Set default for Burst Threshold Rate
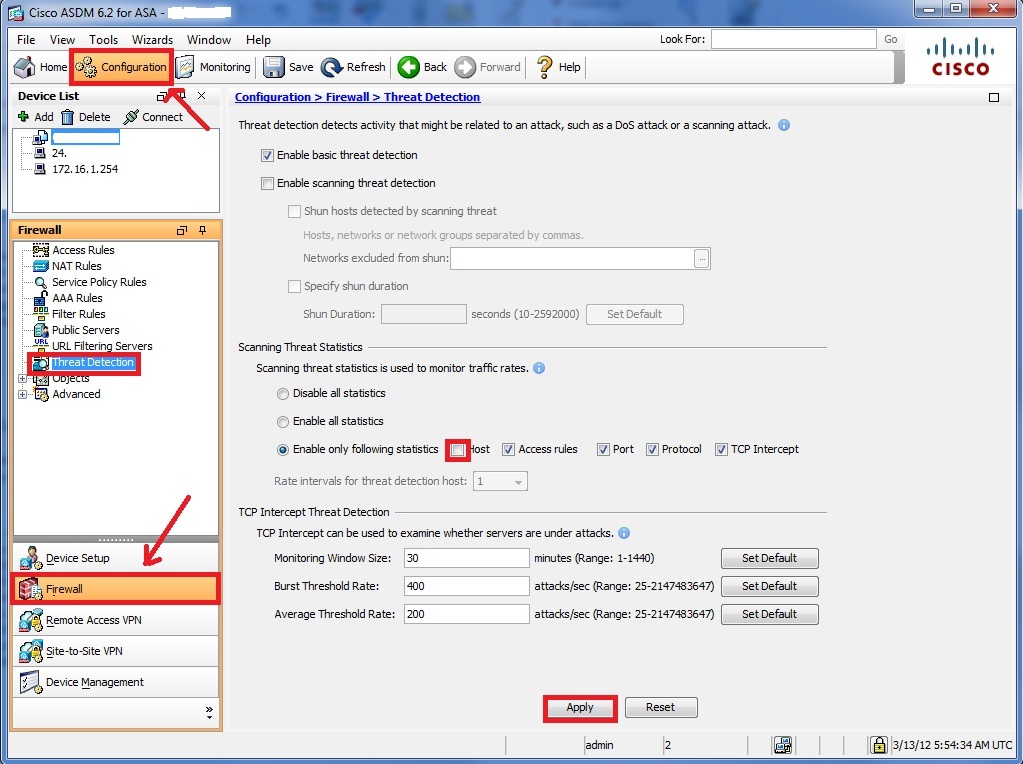The image size is (1023, 764). coord(769,587)
